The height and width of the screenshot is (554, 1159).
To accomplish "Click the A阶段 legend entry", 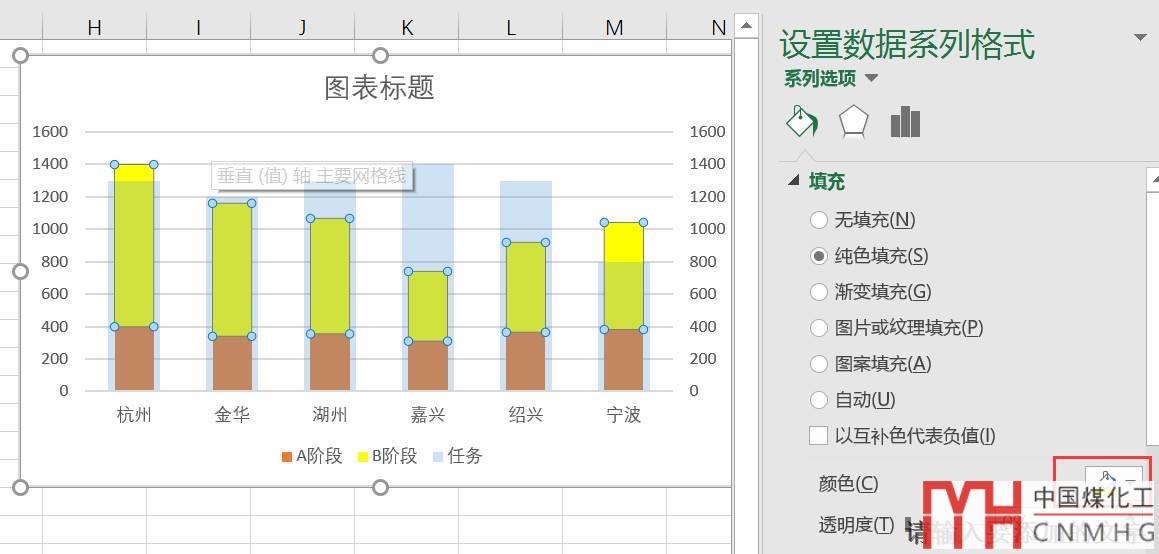I will click(x=312, y=456).
